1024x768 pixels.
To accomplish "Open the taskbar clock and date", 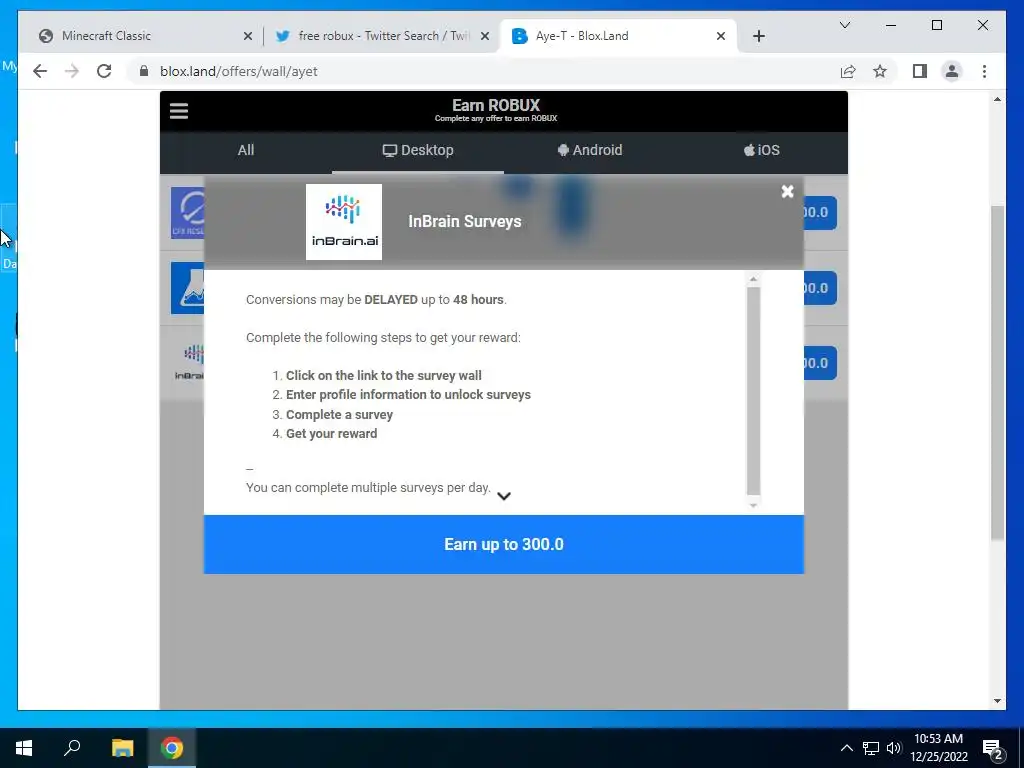I will point(938,748).
